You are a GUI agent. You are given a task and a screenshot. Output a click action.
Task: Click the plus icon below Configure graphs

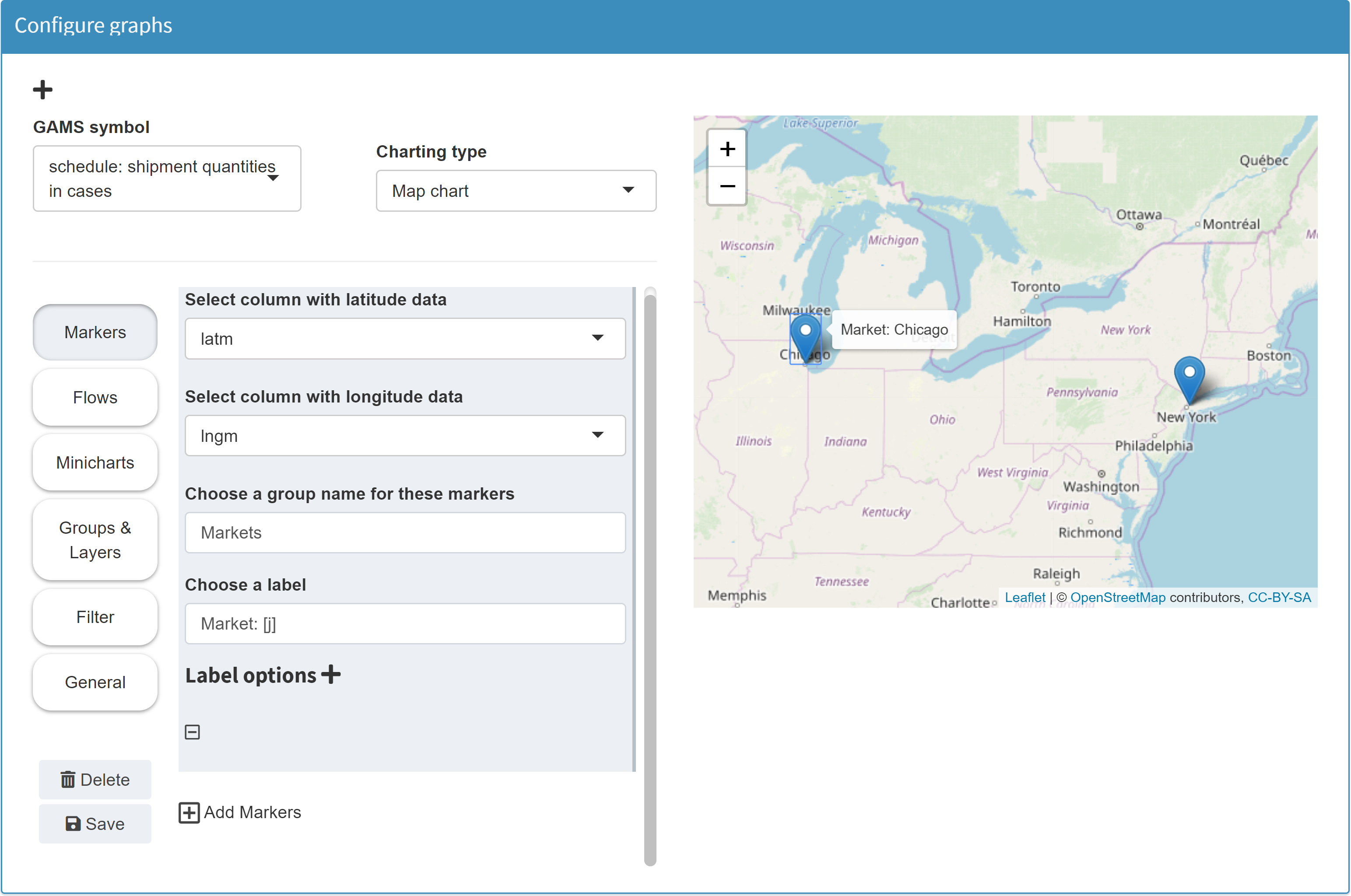(43, 90)
